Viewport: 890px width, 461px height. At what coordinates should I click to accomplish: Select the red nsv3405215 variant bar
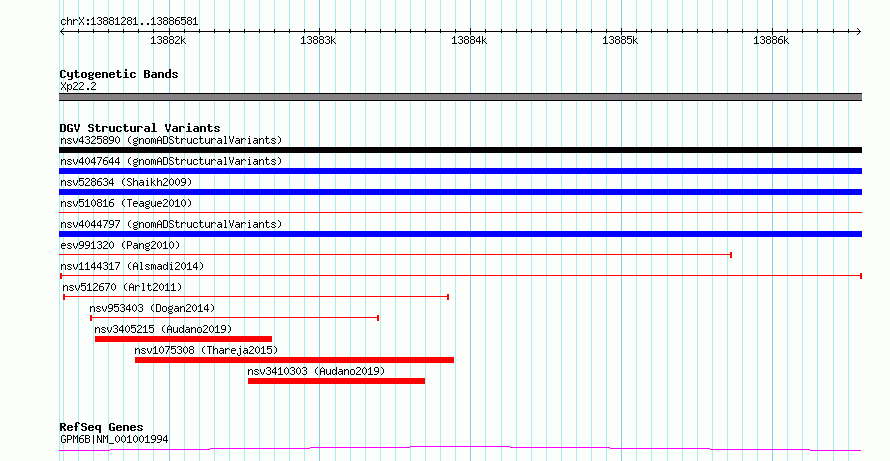[183, 339]
